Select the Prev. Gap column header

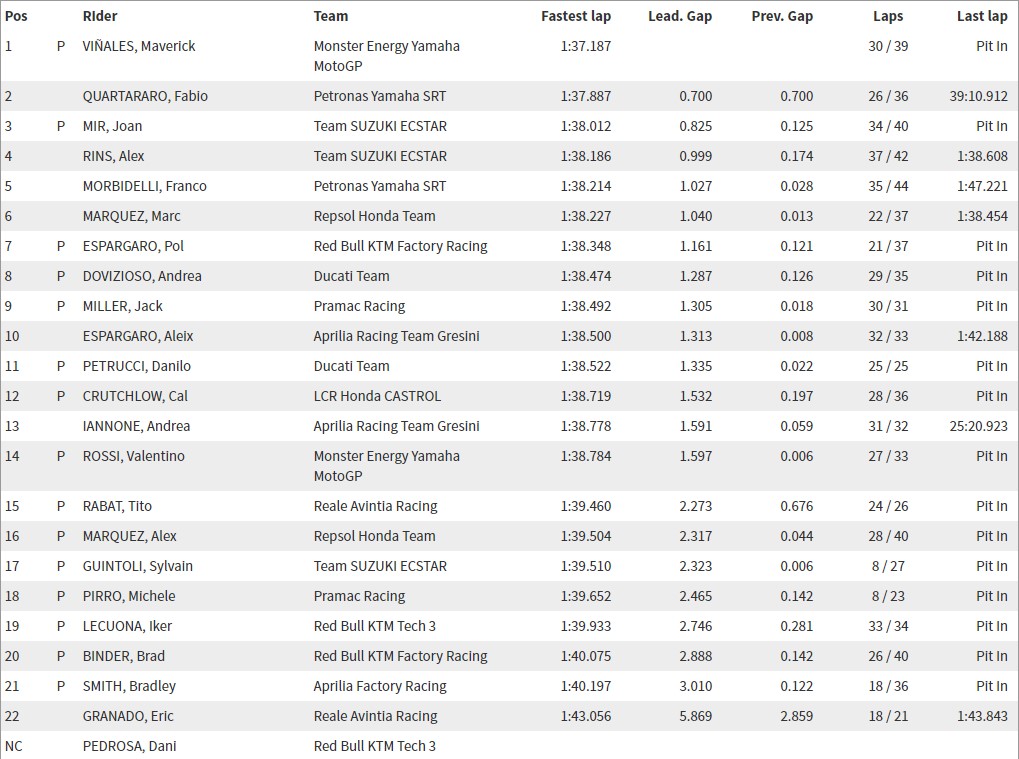(x=782, y=16)
